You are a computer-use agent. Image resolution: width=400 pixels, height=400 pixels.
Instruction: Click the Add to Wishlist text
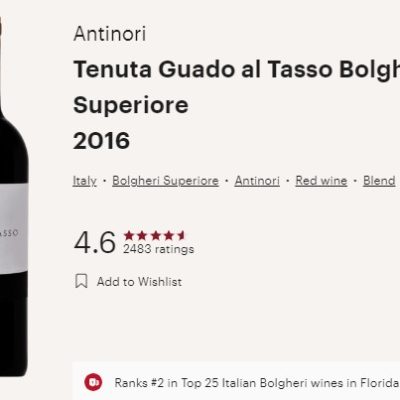139,282
